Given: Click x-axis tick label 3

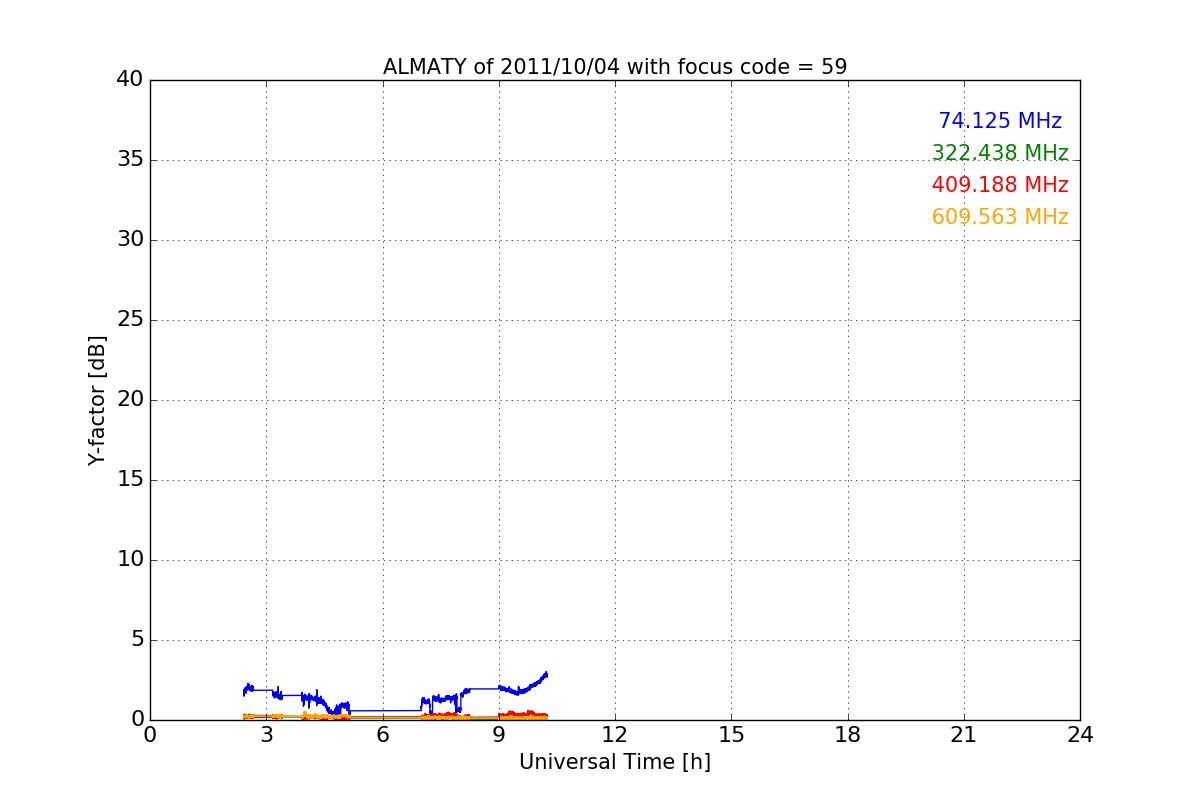Looking at the screenshot, I should (x=266, y=735).
